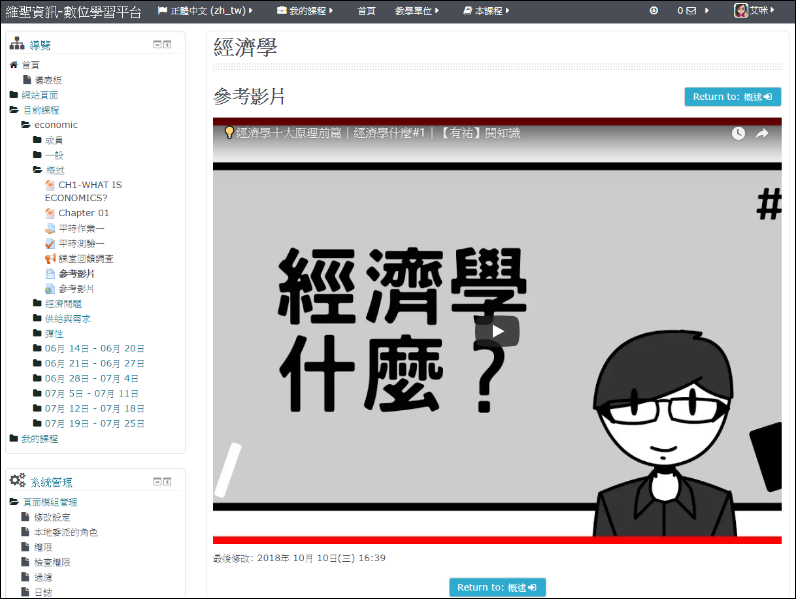Open 檢查權限 link
Viewport: 796px width, 599px height.
click(x=52, y=562)
